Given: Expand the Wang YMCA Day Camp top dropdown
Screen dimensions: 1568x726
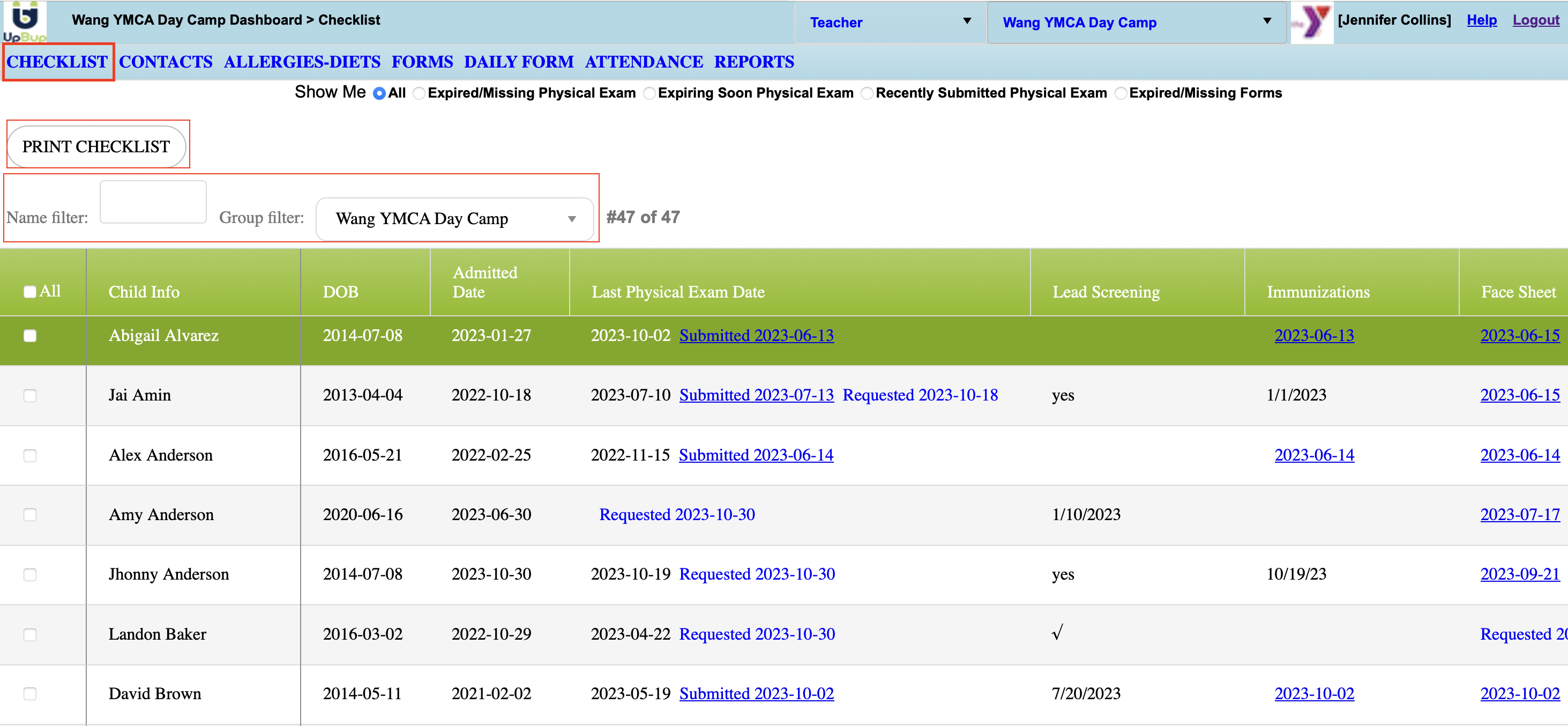Looking at the screenshot, I should 1136,23.
